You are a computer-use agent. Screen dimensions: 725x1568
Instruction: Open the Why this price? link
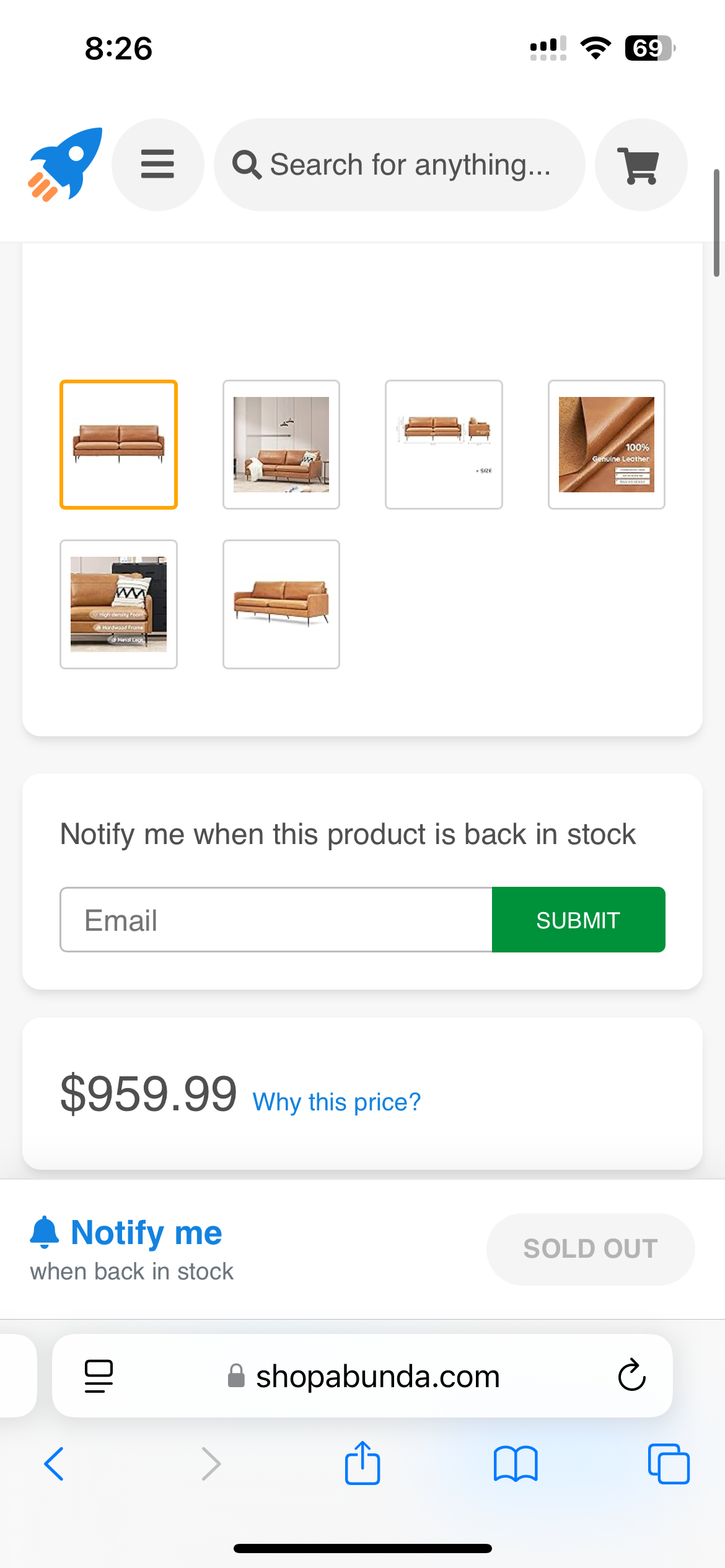point(336,1102)
